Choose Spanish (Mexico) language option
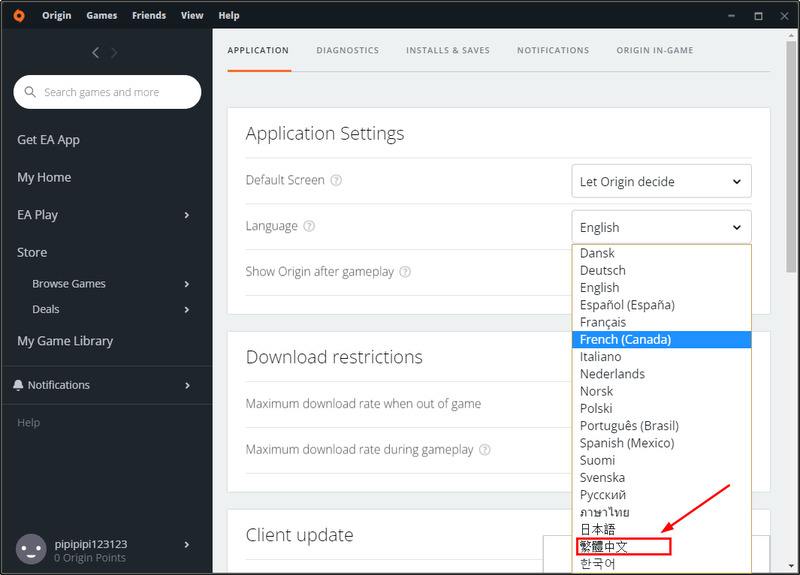Image resolution: width=800 pixels, height=575 pixels. coord(661,443)
